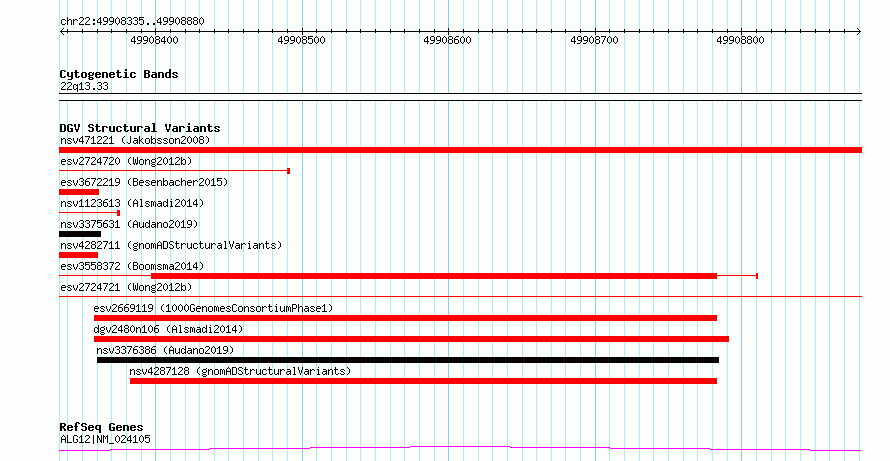Click ruler position 49908800
The image size is (890, 461).
coord(740,40)
